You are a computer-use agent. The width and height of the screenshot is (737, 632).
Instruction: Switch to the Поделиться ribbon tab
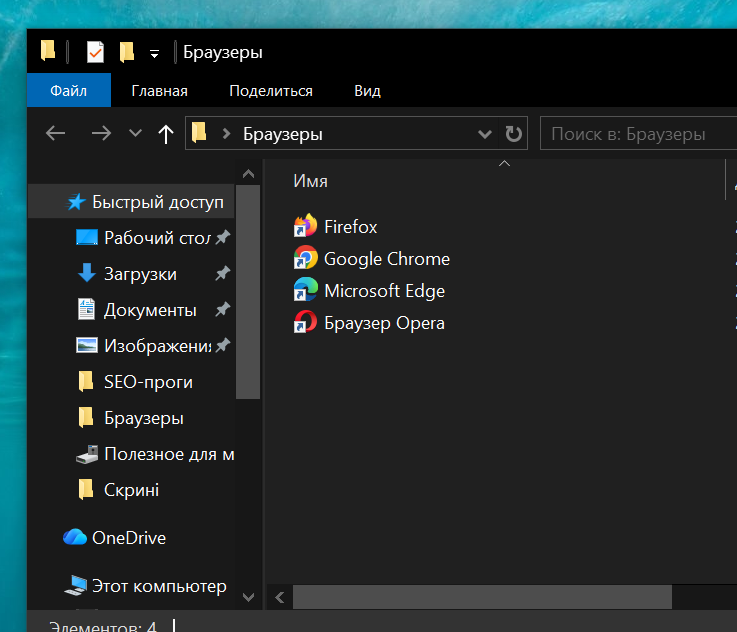point(271,91)
